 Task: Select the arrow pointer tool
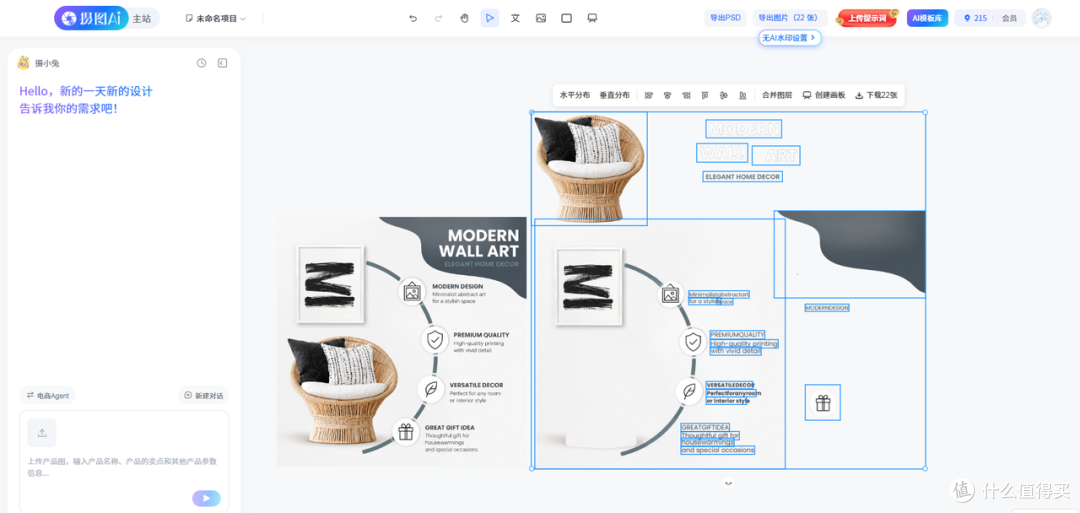pos(490,19)
